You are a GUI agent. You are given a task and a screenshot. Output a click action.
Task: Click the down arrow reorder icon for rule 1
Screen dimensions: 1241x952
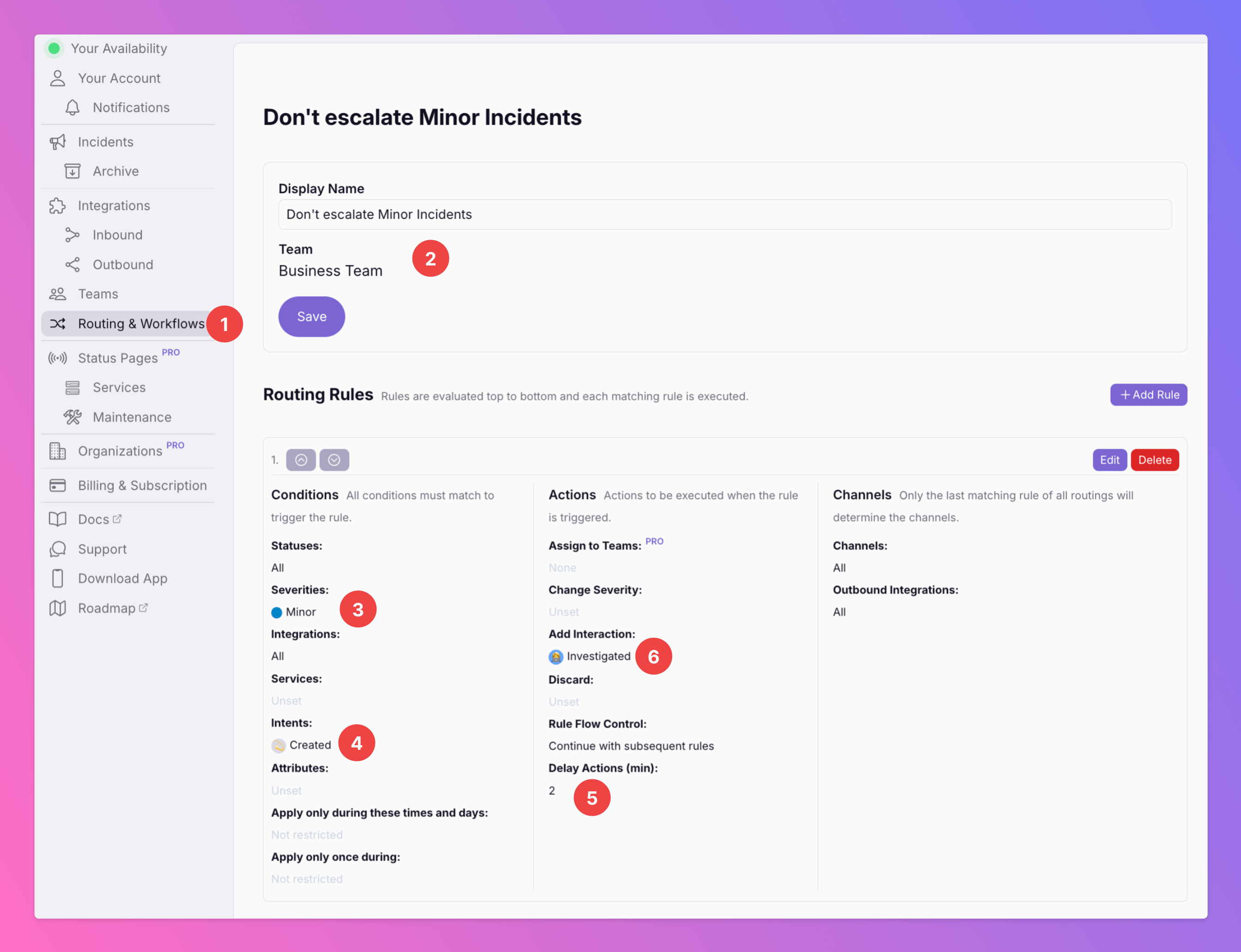(335, 460)
